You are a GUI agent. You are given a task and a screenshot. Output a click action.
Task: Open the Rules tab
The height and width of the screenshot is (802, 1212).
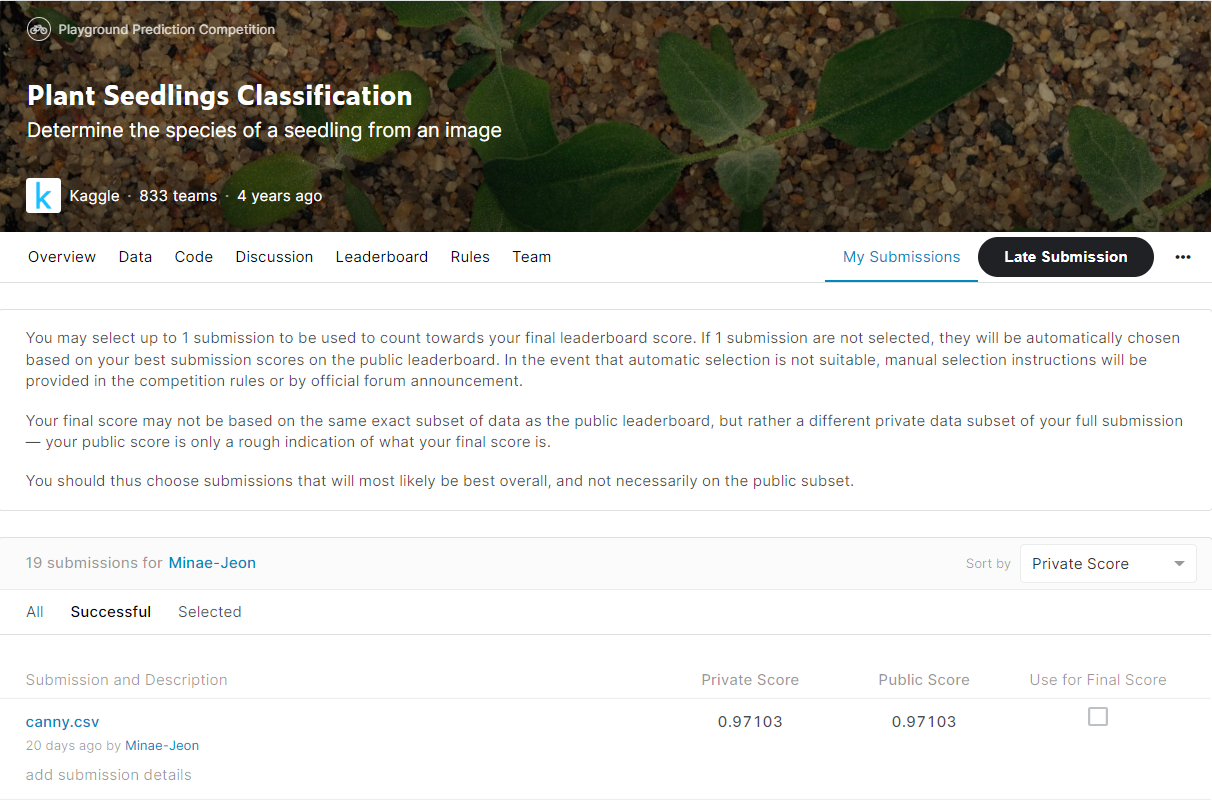[470, 257]
